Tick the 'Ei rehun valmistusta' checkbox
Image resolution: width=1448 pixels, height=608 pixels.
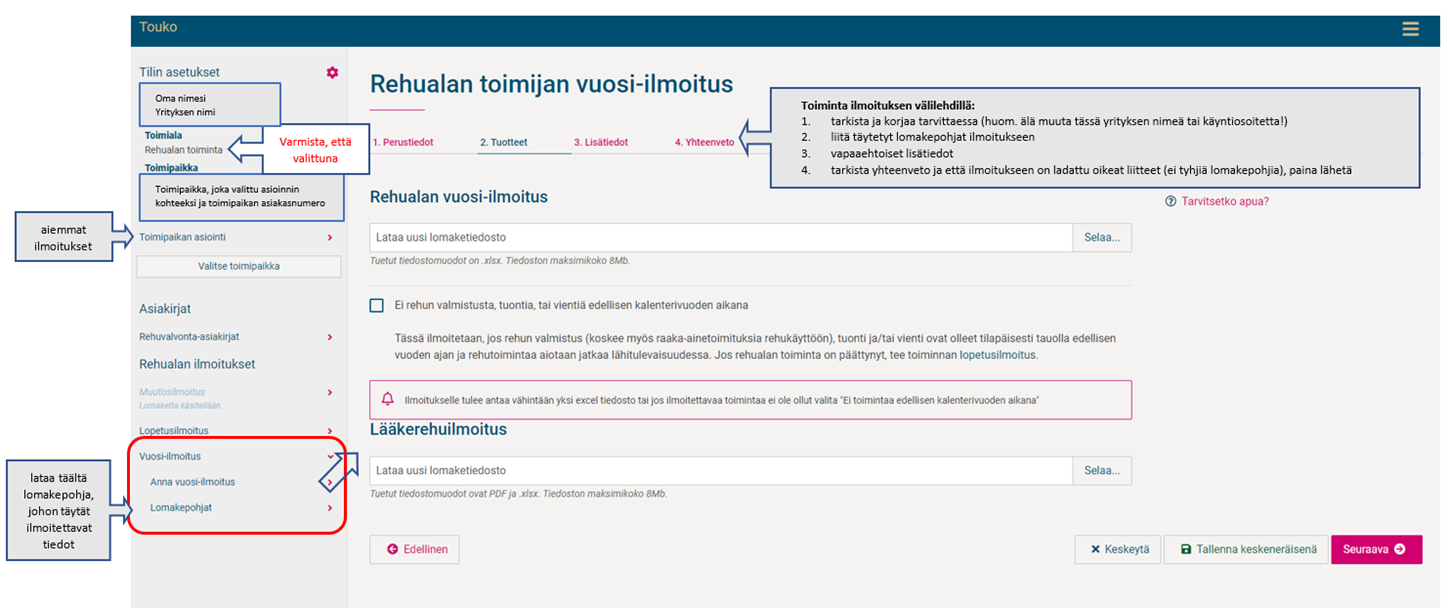[x=377, y=305]
